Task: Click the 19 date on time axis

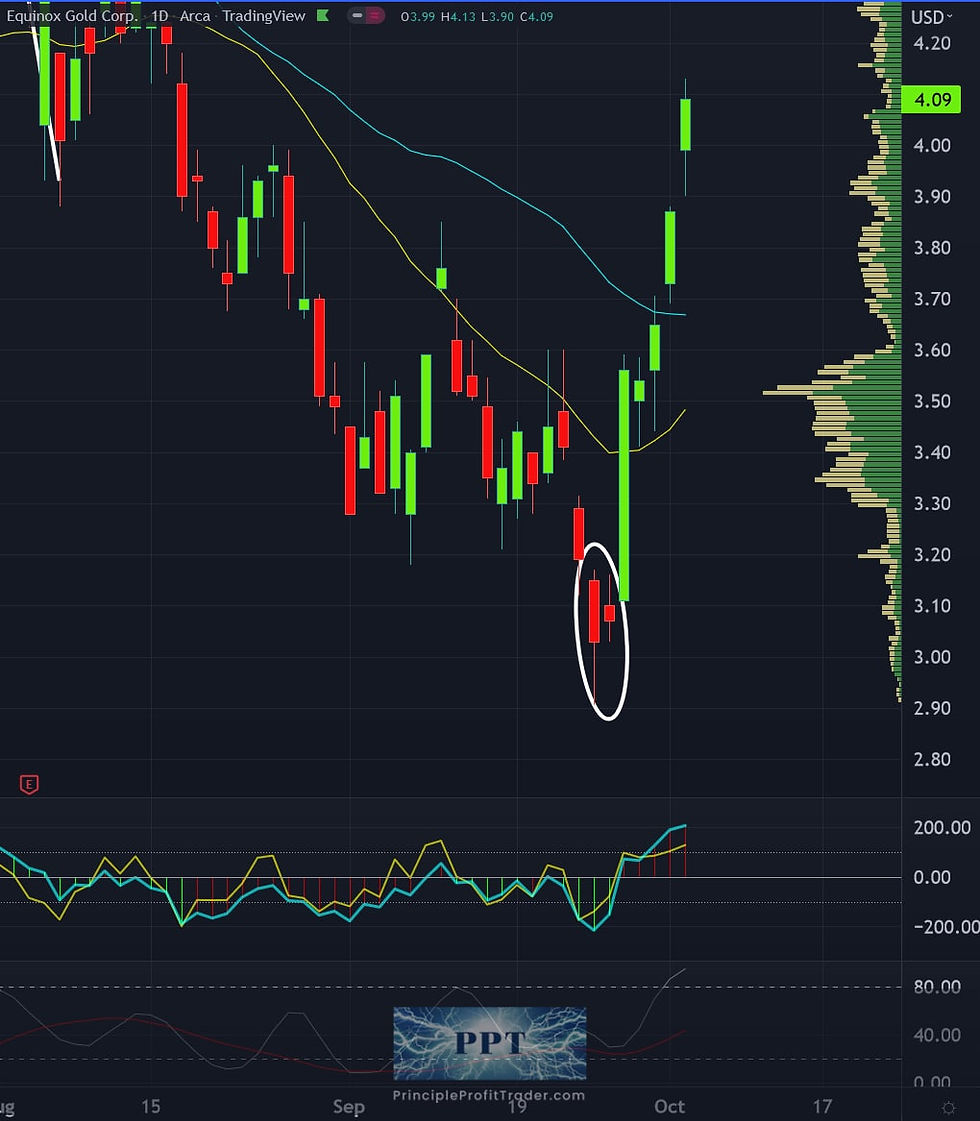Action: (x=517, y=1107)
